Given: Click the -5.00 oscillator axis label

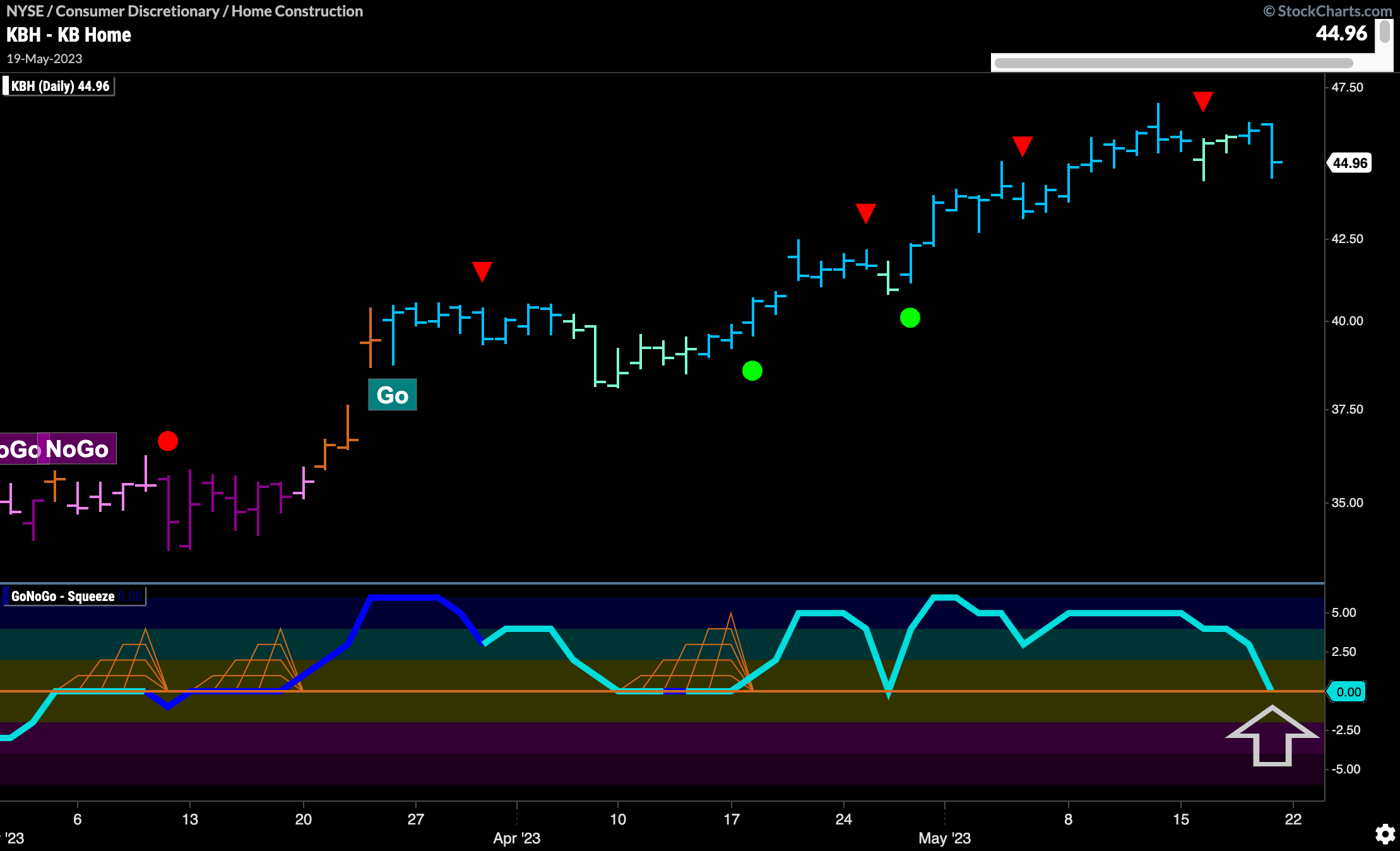Looking at the screenshot, I should click(1346, 769).
